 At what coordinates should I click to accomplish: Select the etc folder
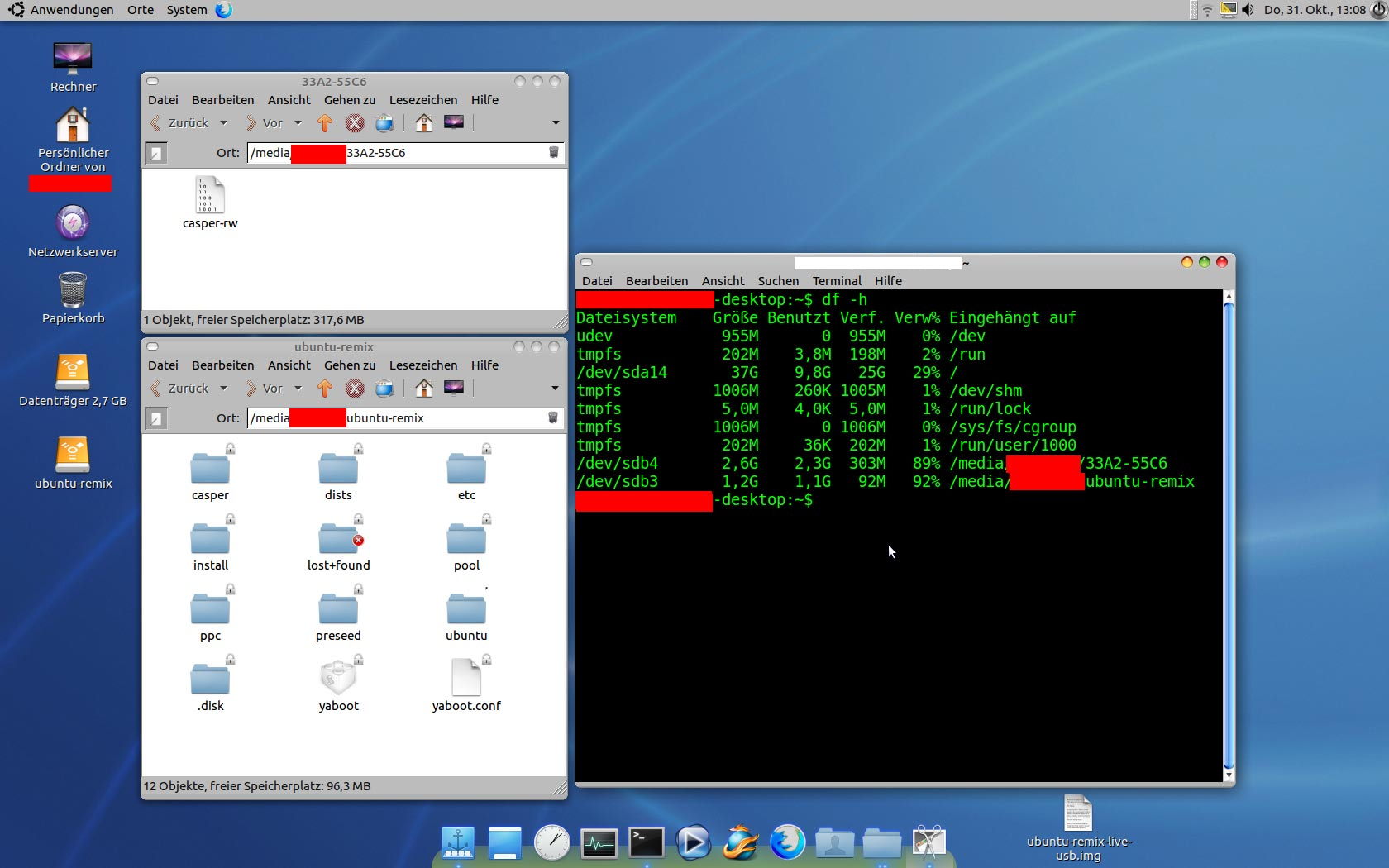pyautogui.click(x=466, y=473)
